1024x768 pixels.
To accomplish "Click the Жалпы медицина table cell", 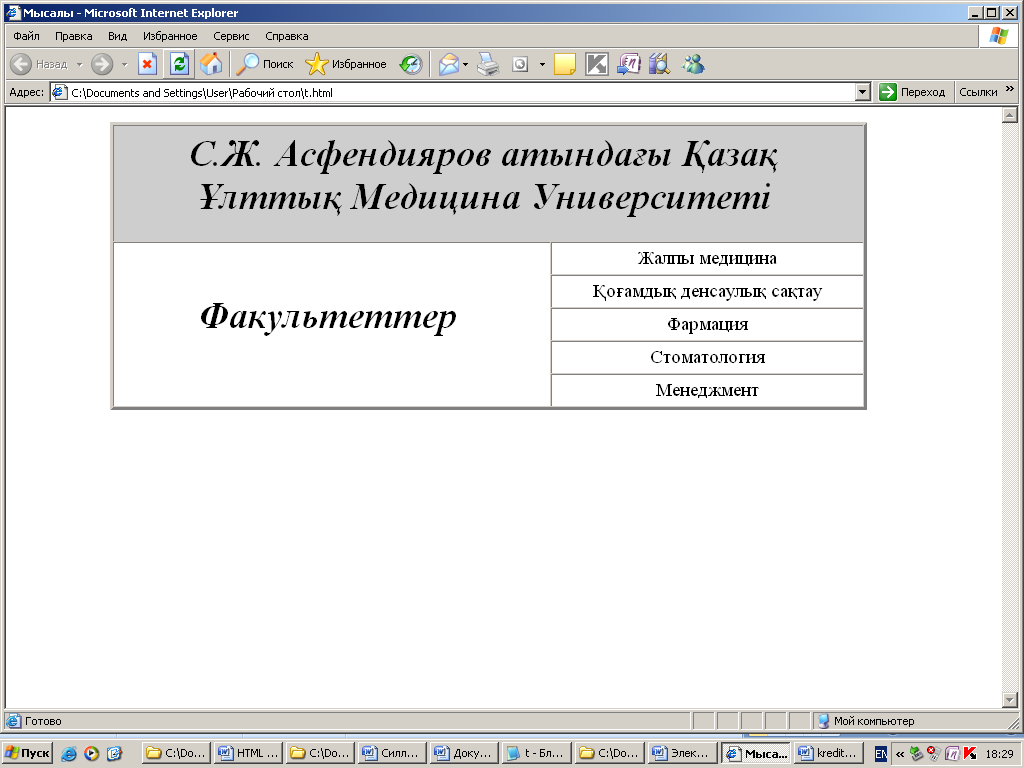I will tap(707, 259).
